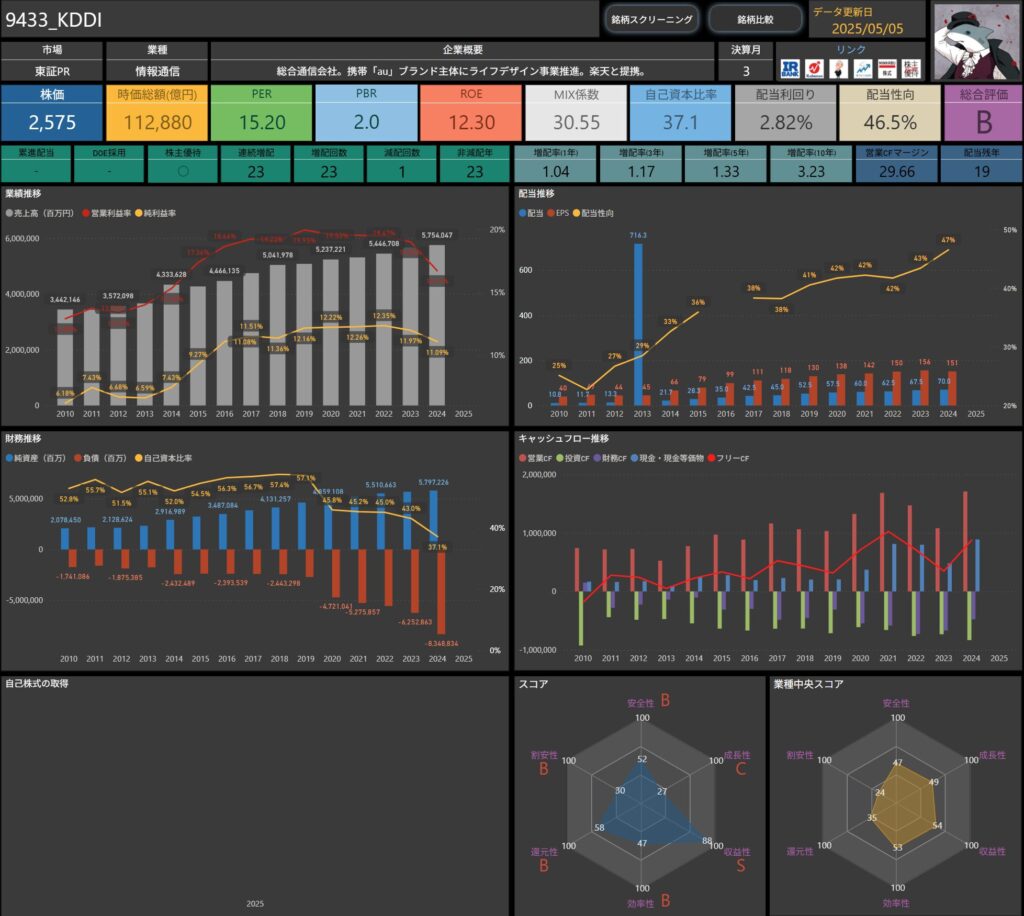Select the フリーCF legend entry
This screenshot has height=916, width=1024.
(728, 458)
